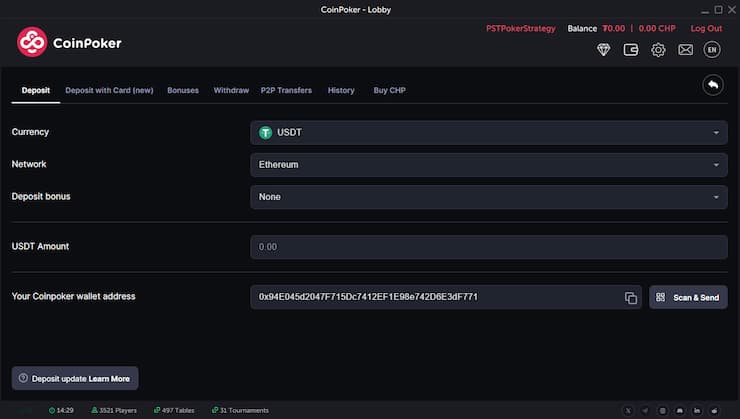Click the 3521 Players text
The height and width of the screenshot is (419, 740).
118,411
